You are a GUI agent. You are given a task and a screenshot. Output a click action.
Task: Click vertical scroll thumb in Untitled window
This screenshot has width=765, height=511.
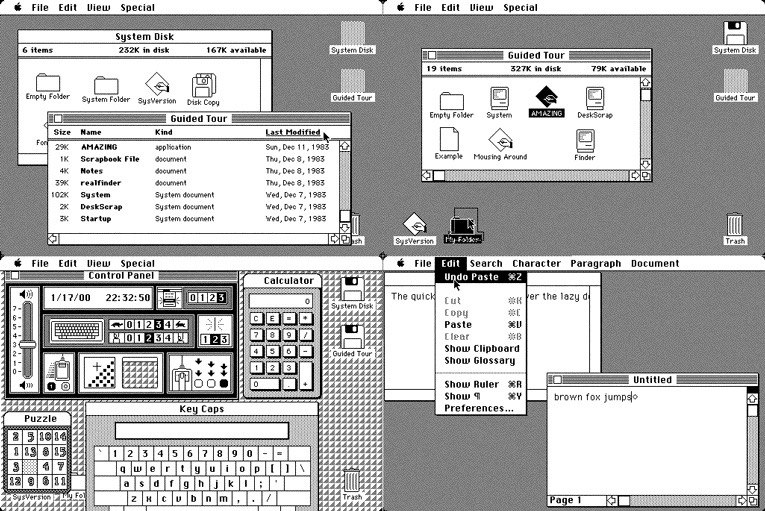752,410
